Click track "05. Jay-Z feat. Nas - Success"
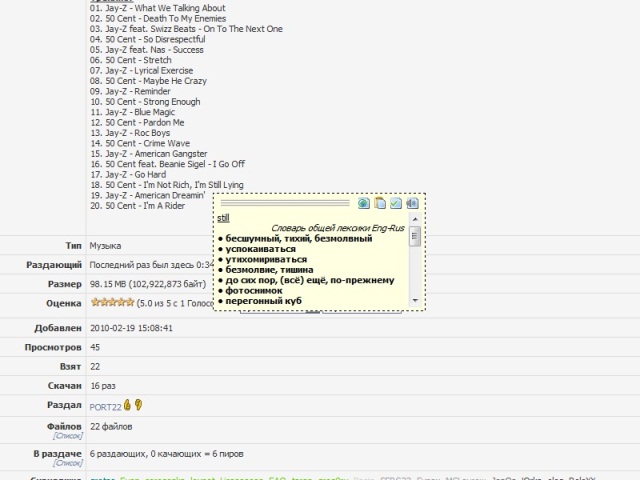Viewport: 640px width, 480px height. click(147, 50)
